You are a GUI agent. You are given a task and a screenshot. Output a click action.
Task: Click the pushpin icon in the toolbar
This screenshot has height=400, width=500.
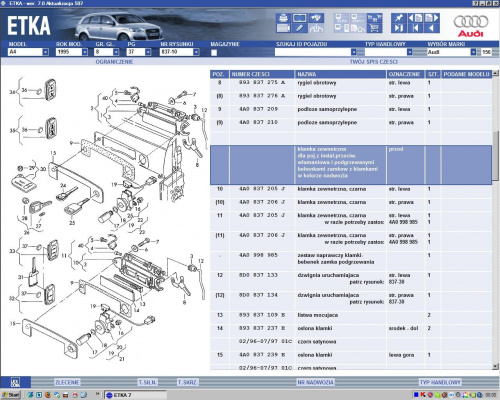coord(399,18)
